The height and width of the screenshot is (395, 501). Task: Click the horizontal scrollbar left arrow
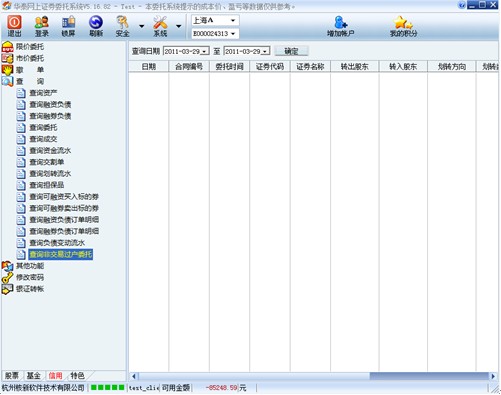click(134, 376)
